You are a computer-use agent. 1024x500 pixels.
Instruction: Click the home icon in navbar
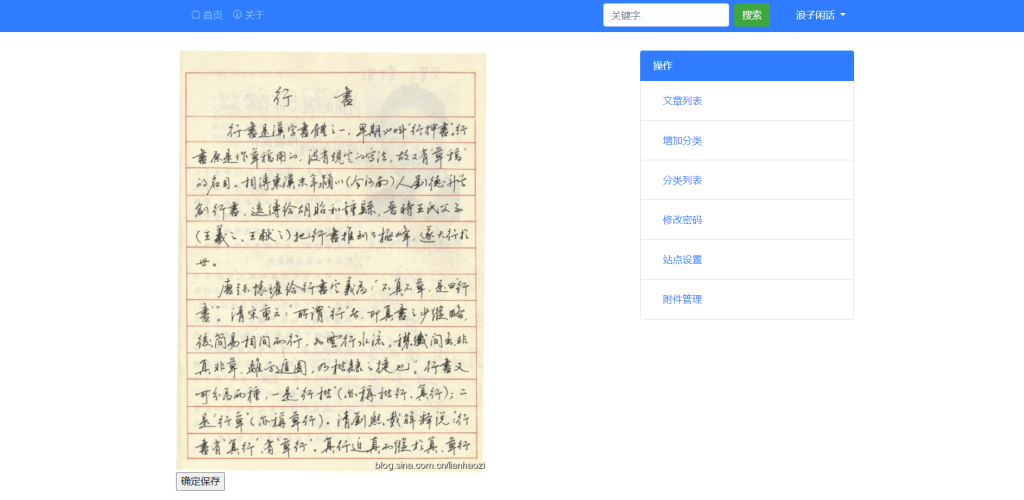(x=195, y=15)
